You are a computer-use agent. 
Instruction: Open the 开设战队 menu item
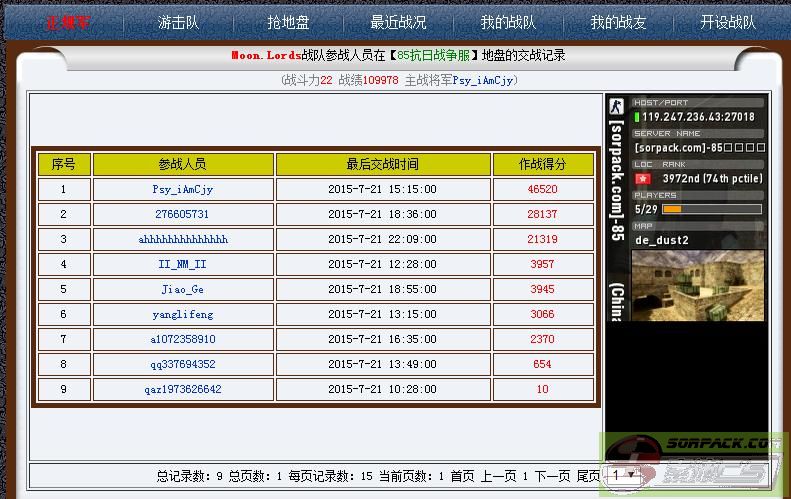click(x=727, y=22)
